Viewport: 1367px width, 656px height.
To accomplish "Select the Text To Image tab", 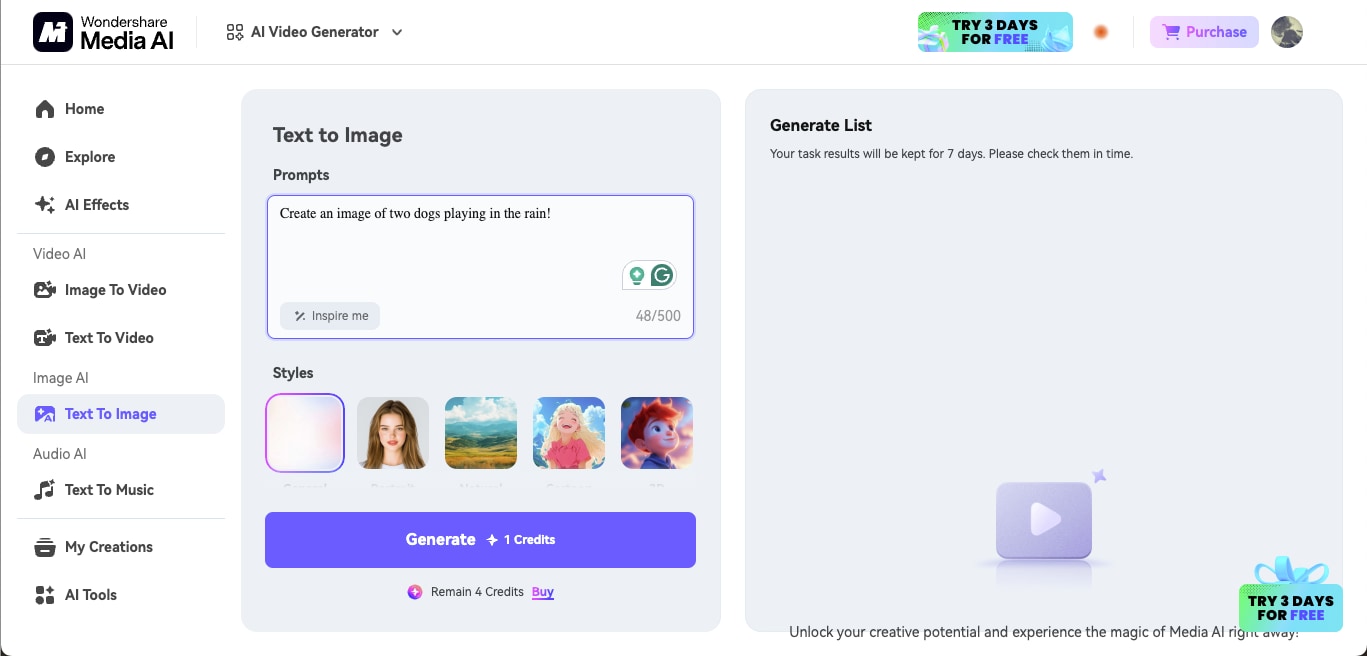I will (x=110, y=413).
